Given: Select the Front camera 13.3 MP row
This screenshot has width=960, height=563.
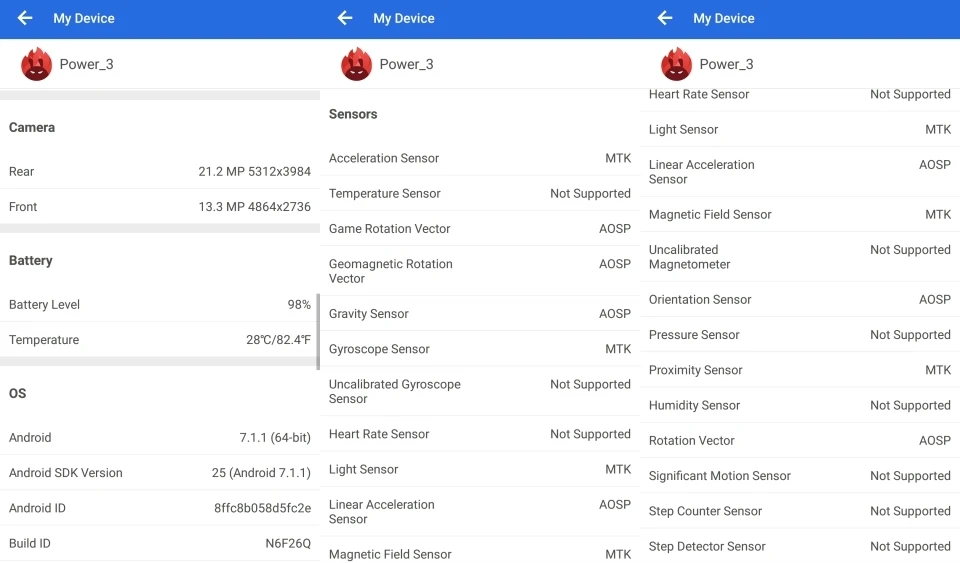Looking at the screenshot, I should pos(160,207).
